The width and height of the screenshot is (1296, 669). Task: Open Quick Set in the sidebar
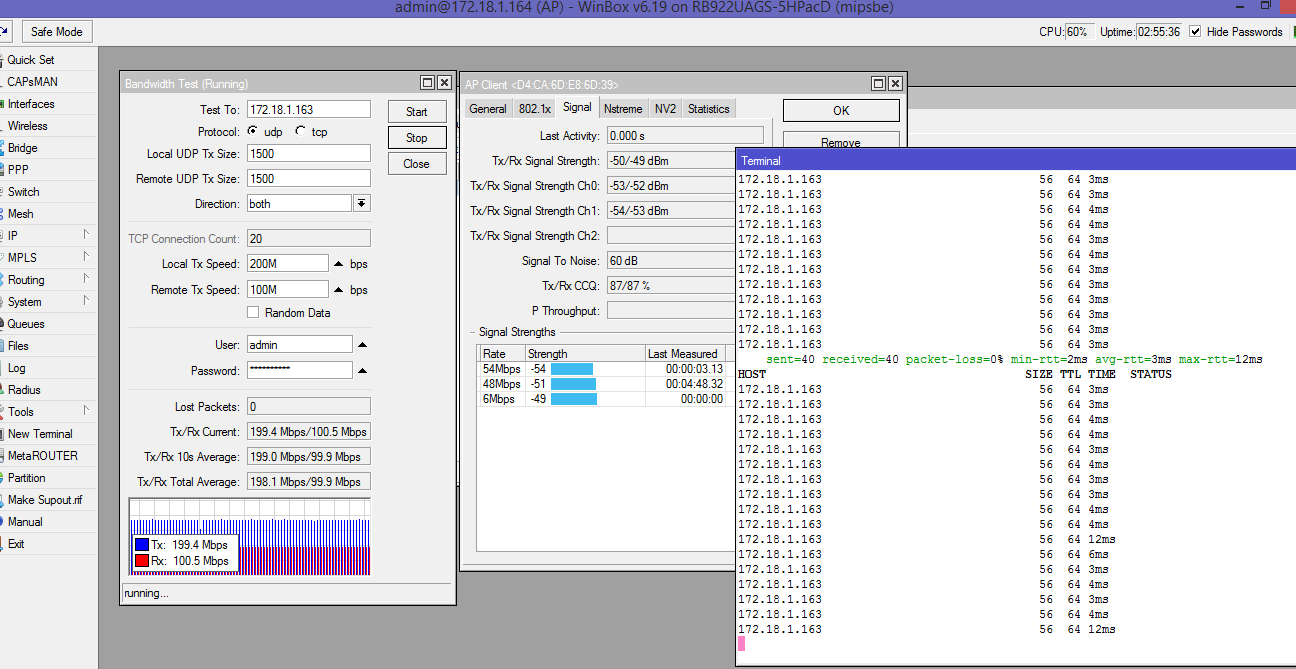(x=31, y=60)
